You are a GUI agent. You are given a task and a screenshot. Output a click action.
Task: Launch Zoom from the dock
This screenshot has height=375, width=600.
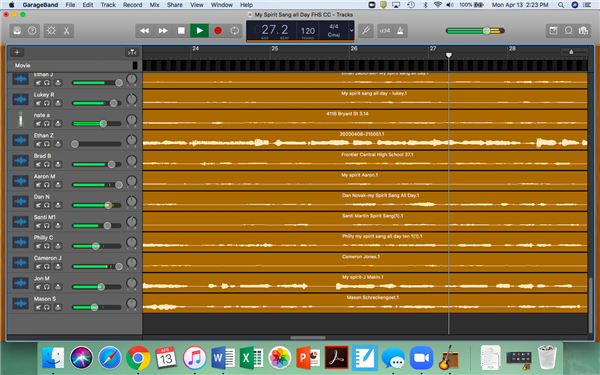click(x=421, y=358)
